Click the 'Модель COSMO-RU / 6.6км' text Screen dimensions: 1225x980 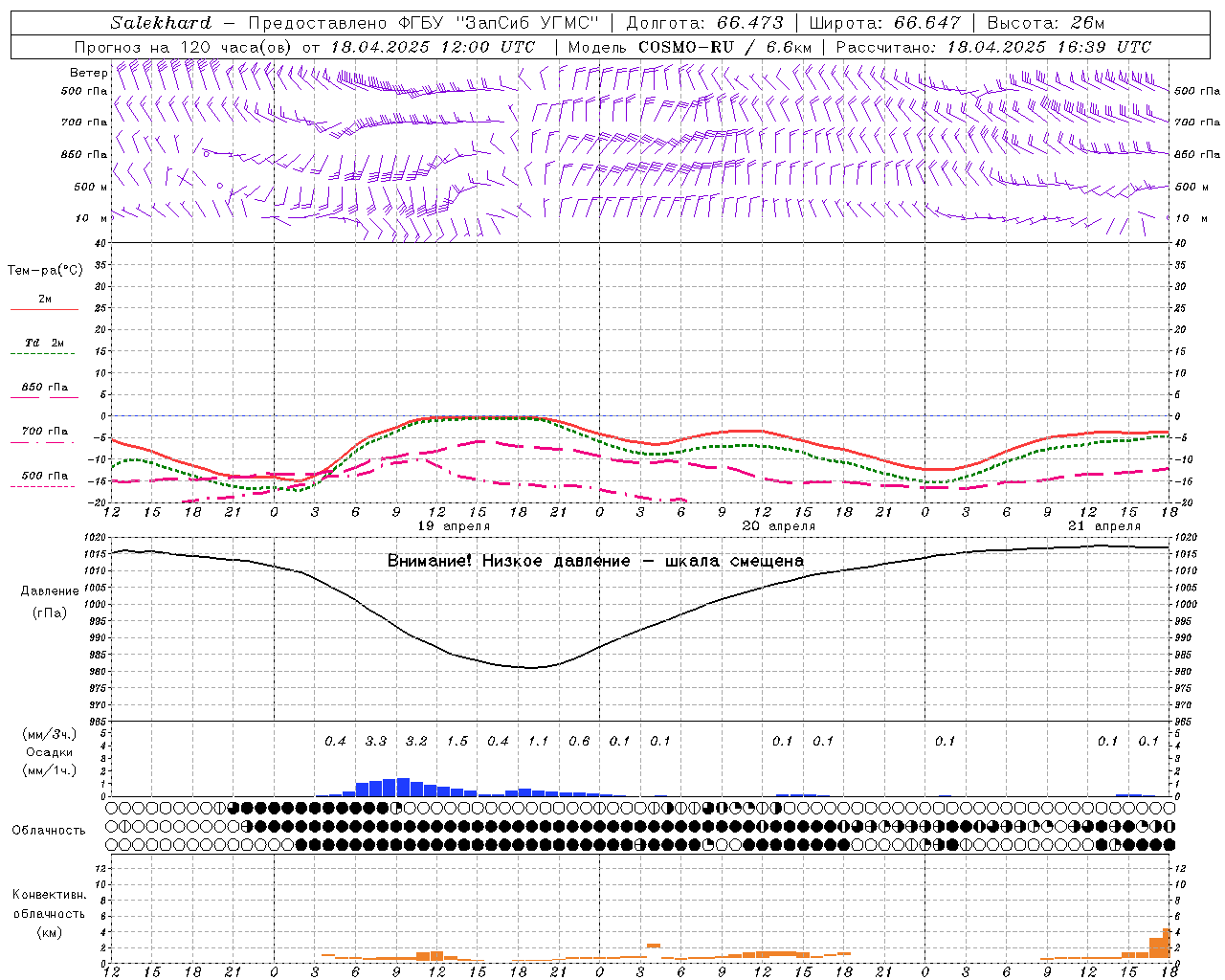[690, 47]
